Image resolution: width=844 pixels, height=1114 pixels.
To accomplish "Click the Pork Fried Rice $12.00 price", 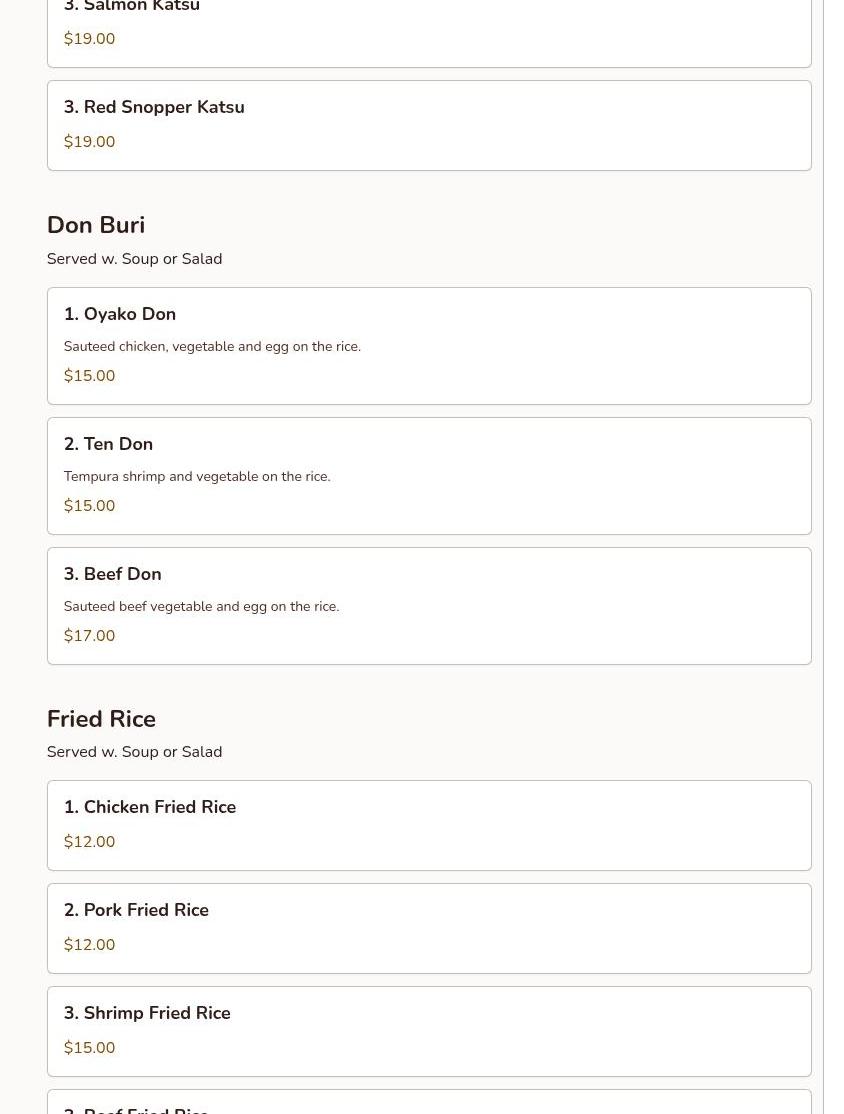I will click(x=90, y=944).
